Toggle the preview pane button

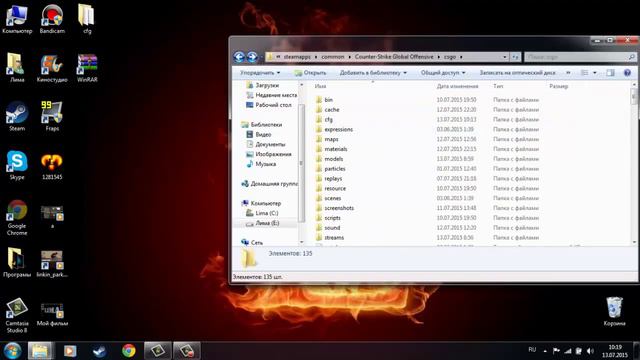click(x=610, y=73)
